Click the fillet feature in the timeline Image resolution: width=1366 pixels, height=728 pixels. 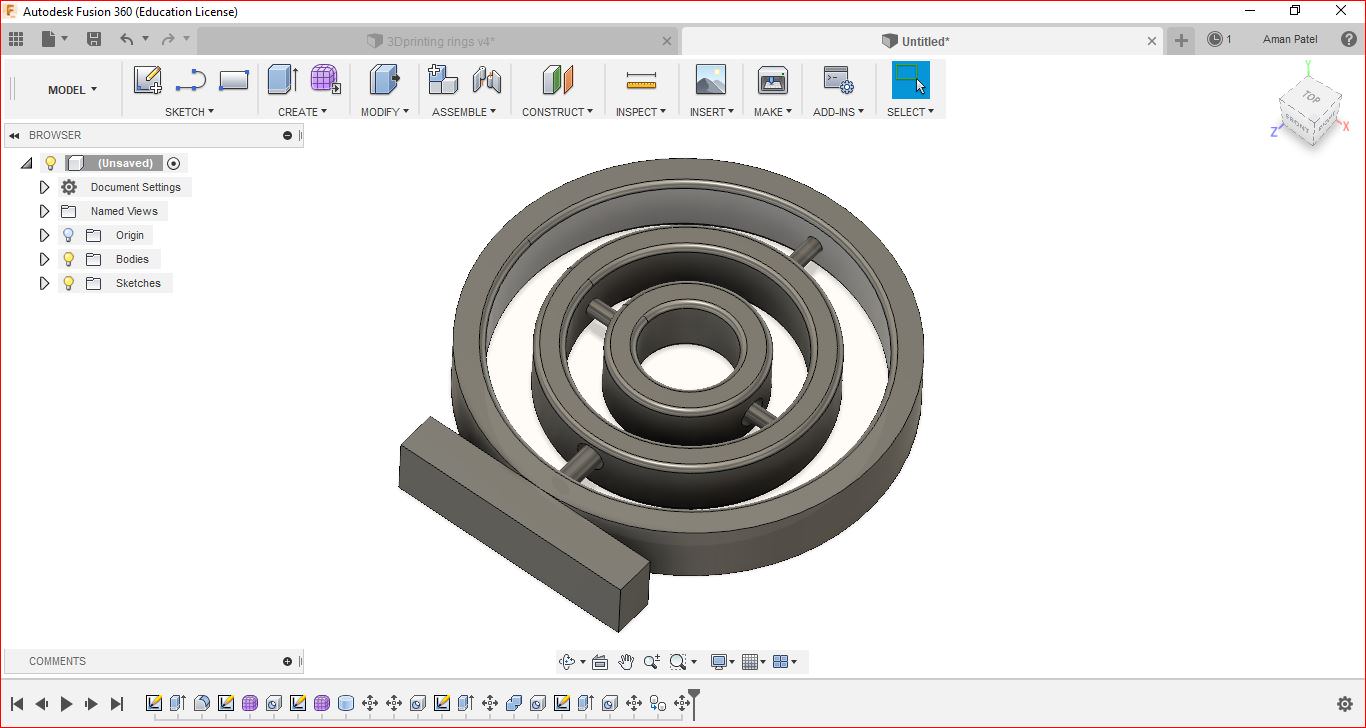coord(202,703)
